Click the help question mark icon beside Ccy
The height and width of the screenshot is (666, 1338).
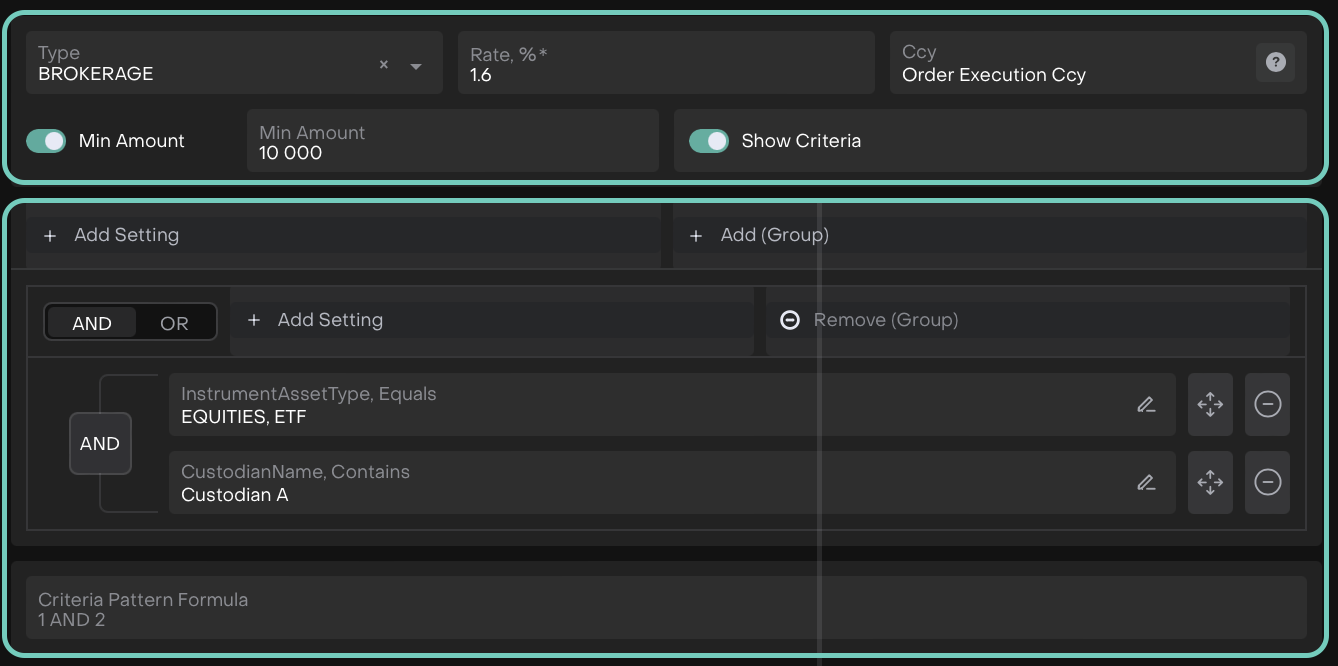(1275, 62)
